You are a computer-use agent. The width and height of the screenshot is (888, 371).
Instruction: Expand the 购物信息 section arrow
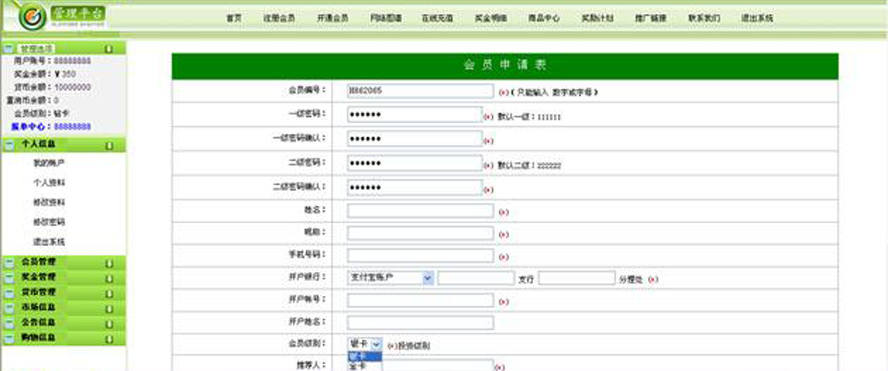pyautogui.click(x=109, y=339)
